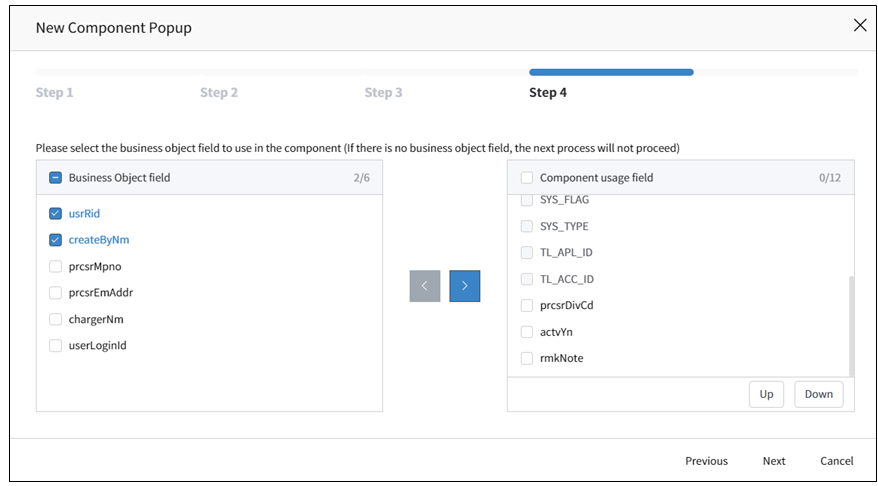
Task: Toggle the Business Object field select-all checkbox
Action: pos(55,178)
